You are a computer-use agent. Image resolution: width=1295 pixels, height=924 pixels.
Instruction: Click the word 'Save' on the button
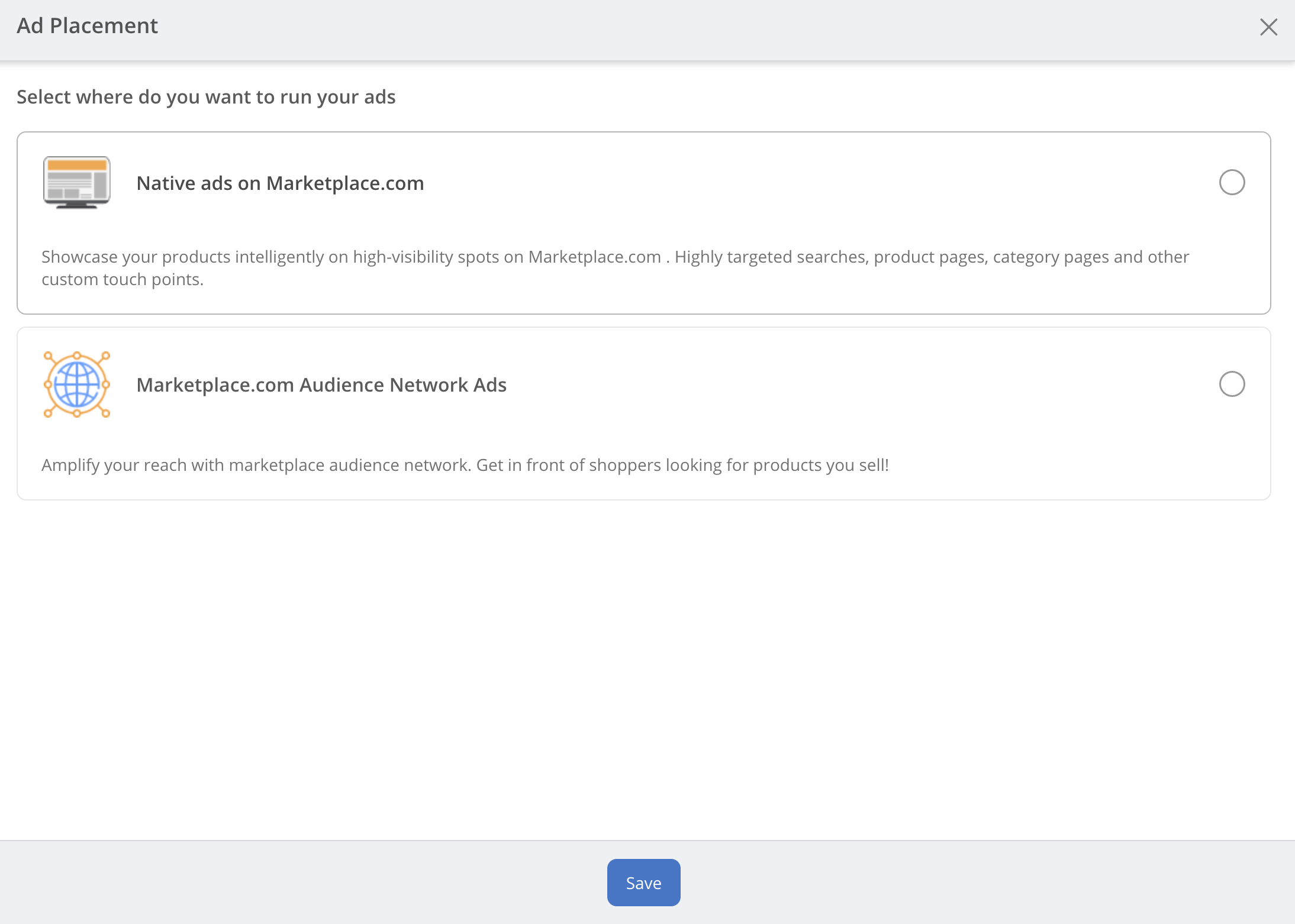tap(643, 883)
